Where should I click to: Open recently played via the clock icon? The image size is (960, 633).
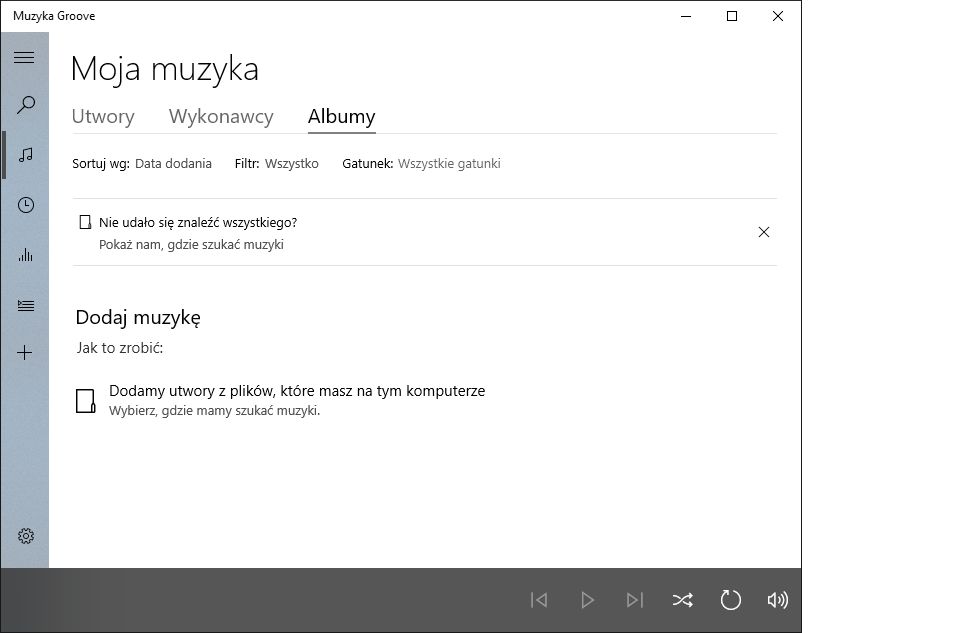click(x=25, y=205)
